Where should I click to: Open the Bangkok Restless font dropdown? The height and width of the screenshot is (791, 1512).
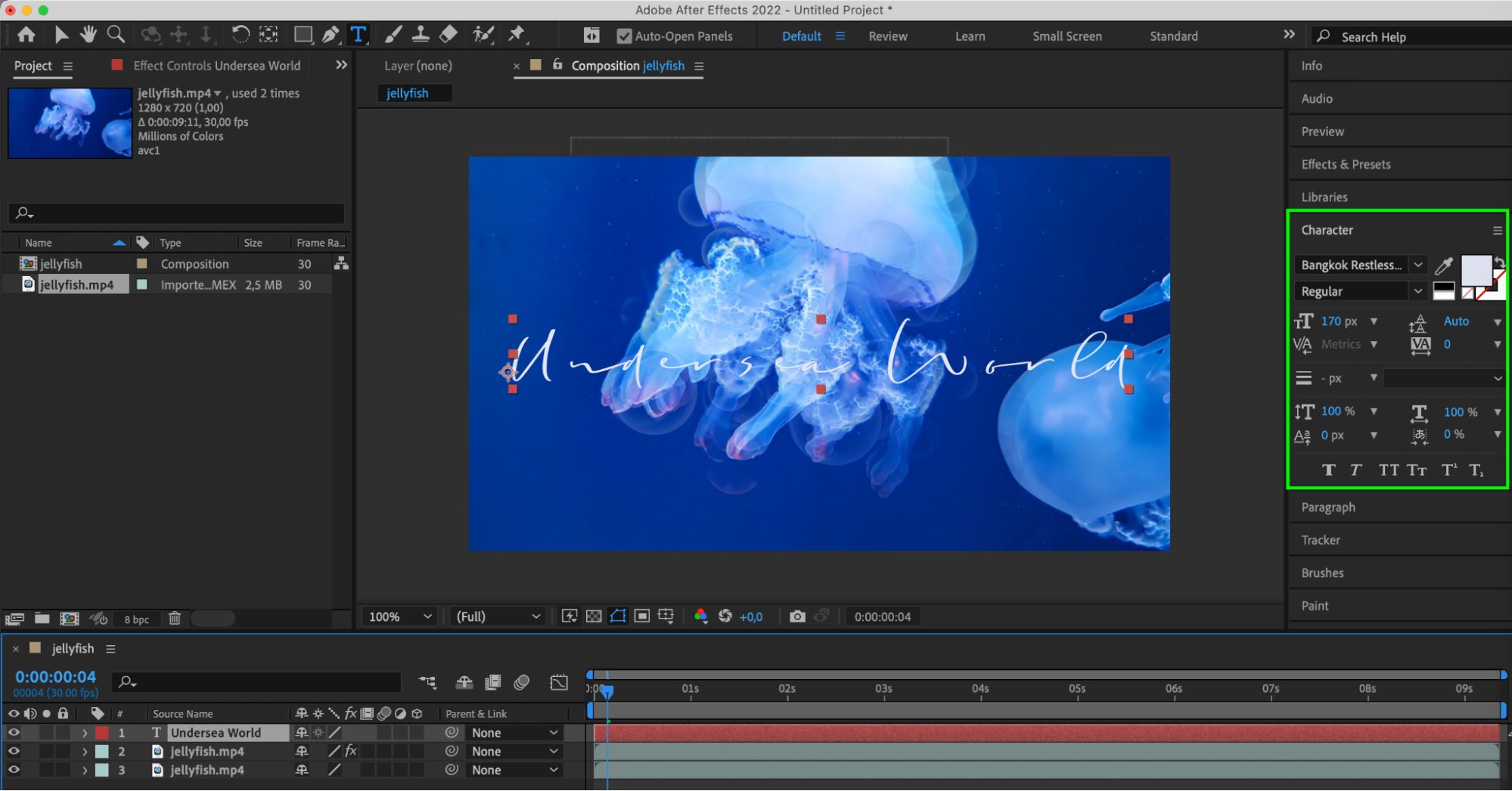click(1418, 265)
